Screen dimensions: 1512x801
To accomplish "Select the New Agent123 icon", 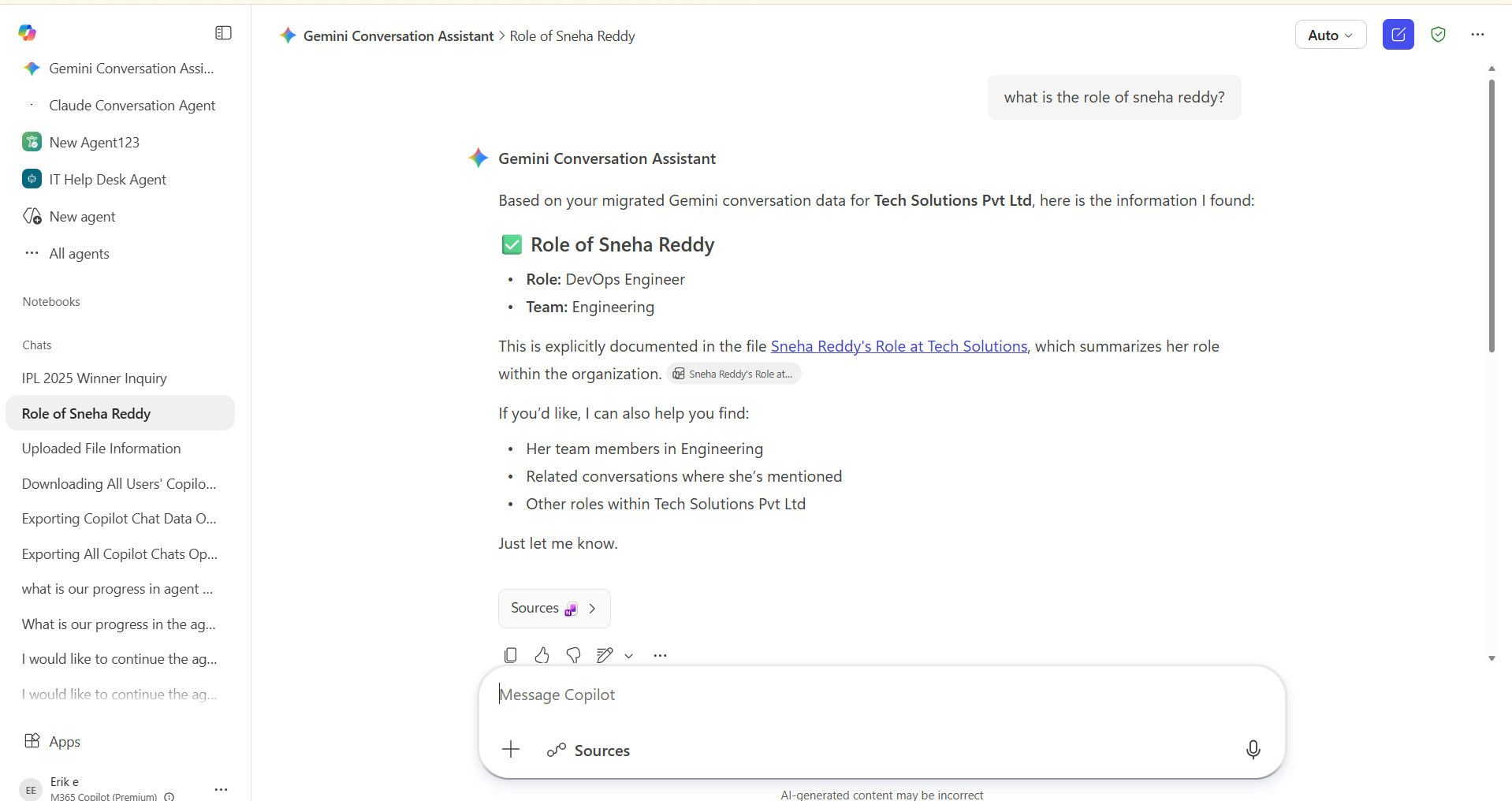I will point(32,142).
